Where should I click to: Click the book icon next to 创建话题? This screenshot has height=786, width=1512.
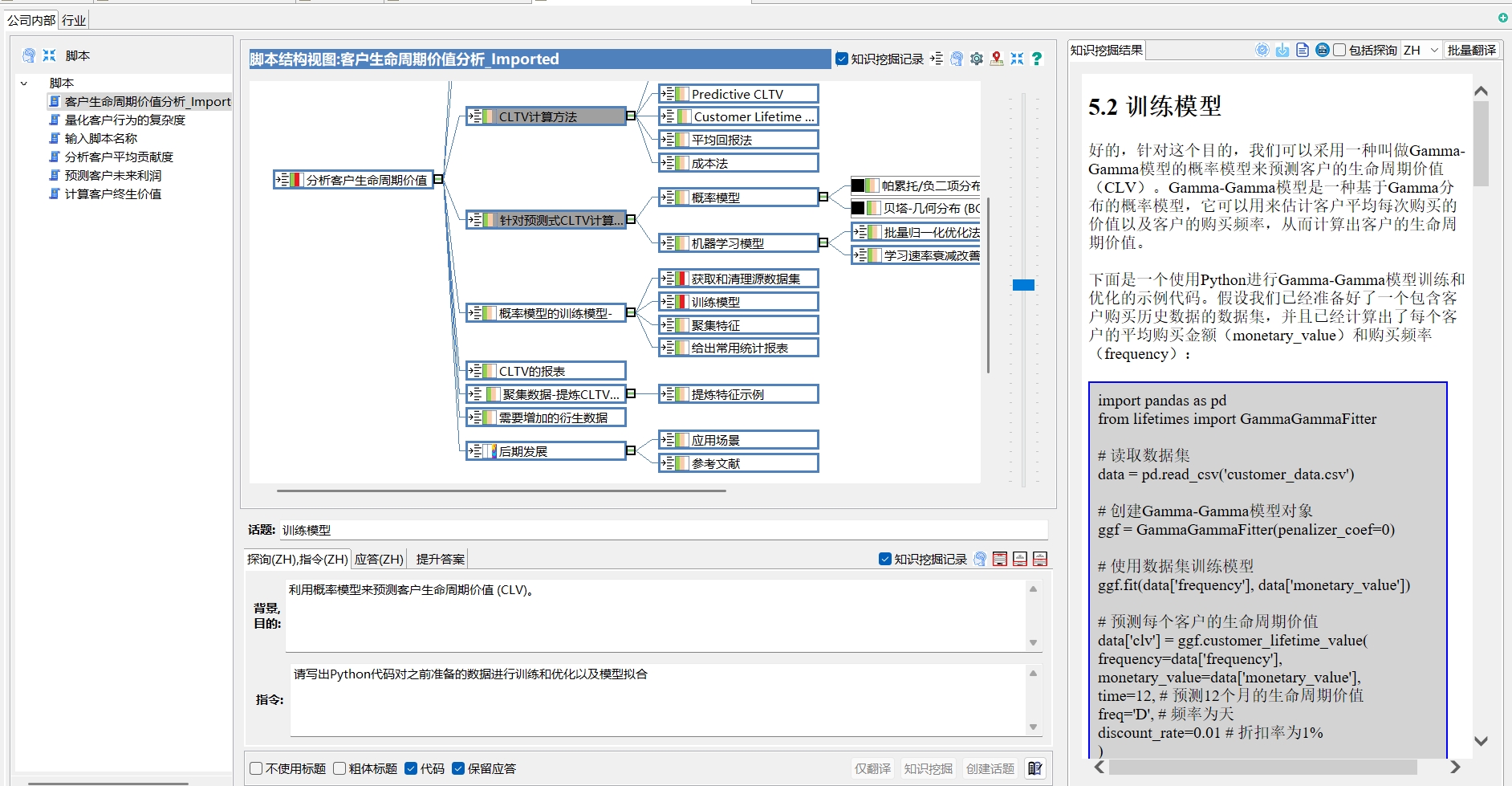[x=1035, y=768]
